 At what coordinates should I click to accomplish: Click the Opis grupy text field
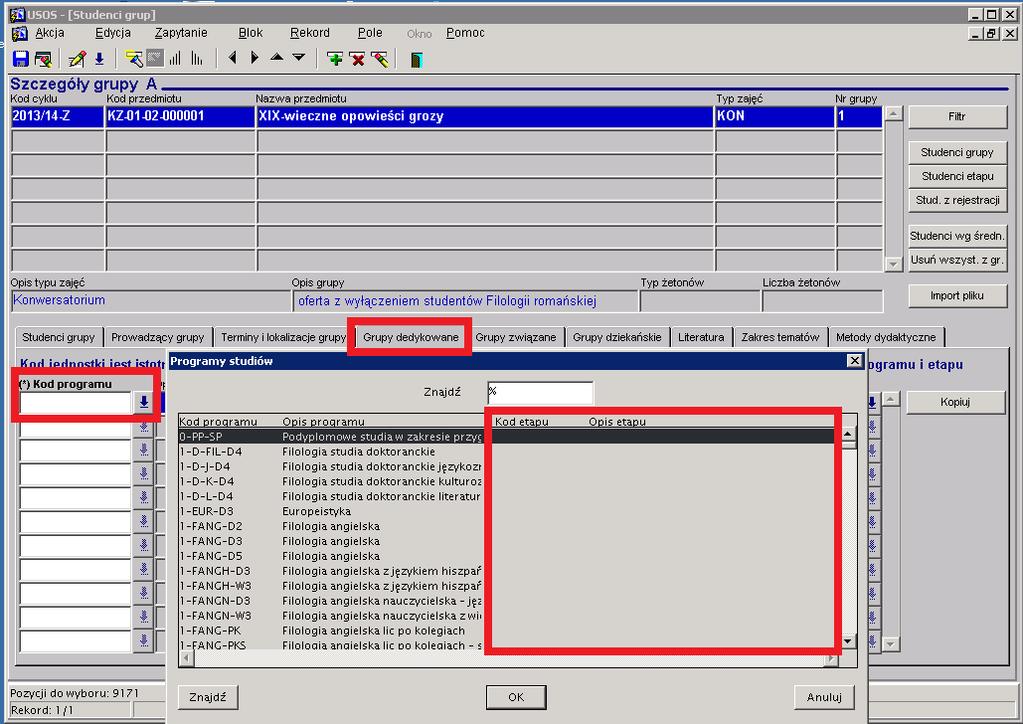click(465, 301)
